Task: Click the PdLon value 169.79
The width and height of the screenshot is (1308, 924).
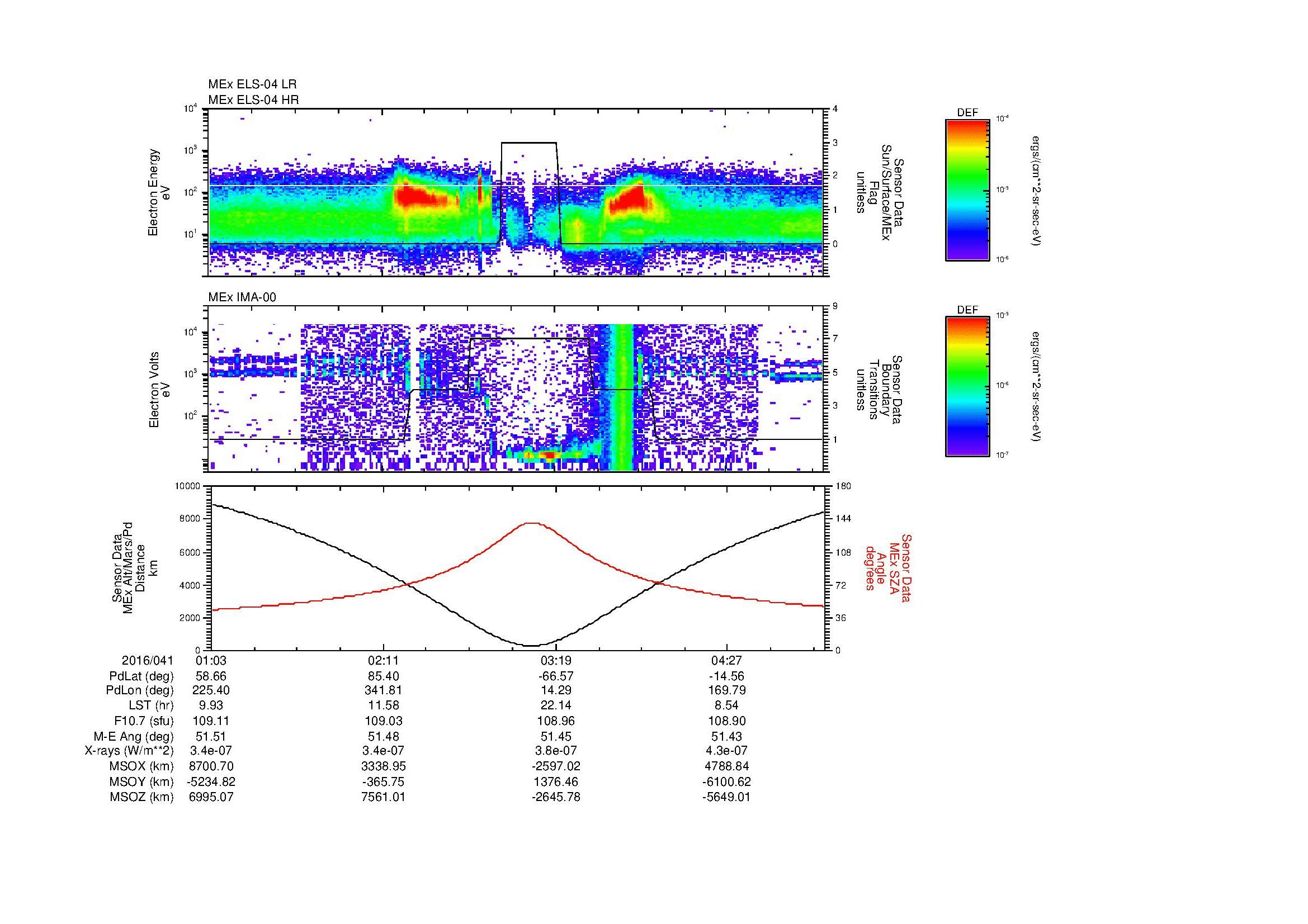Action: [727, 690]
